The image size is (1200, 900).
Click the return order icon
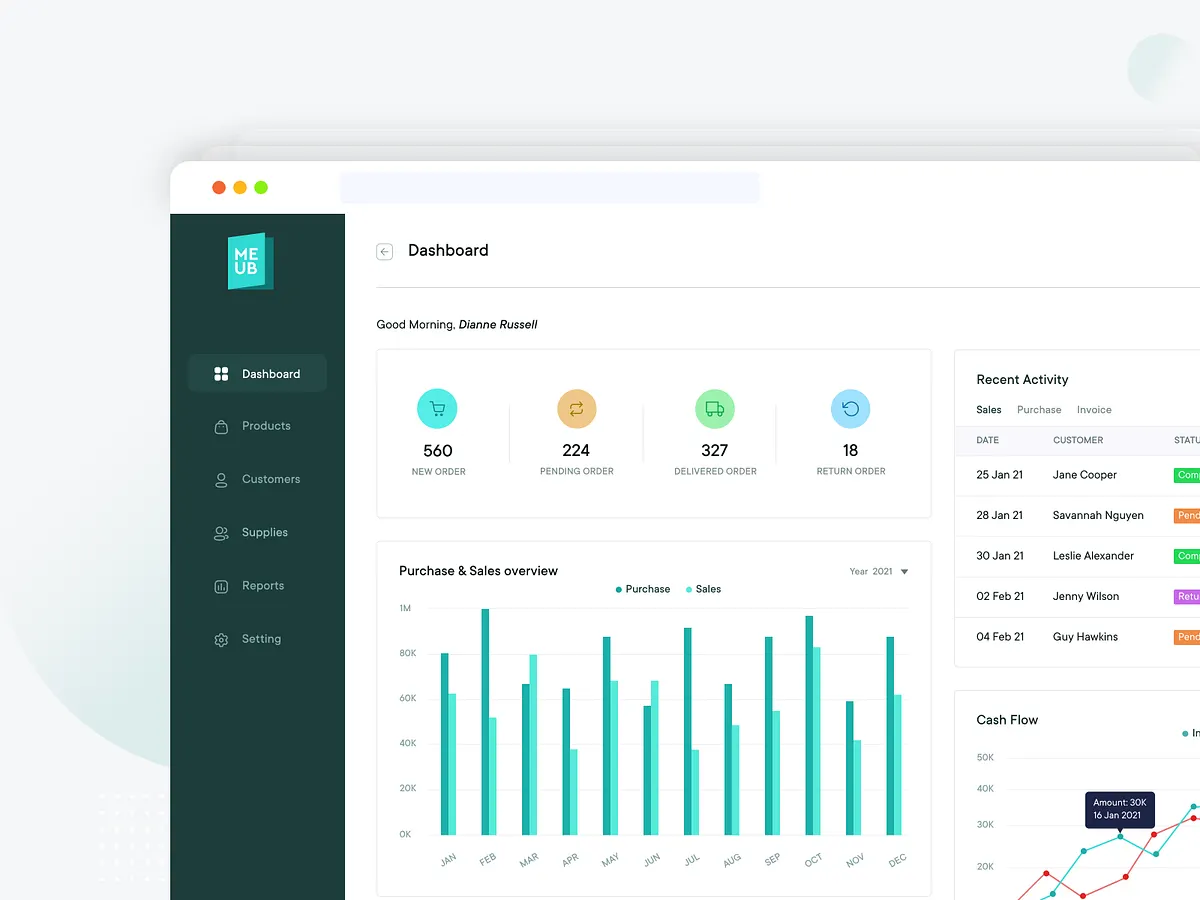[850, 408]
